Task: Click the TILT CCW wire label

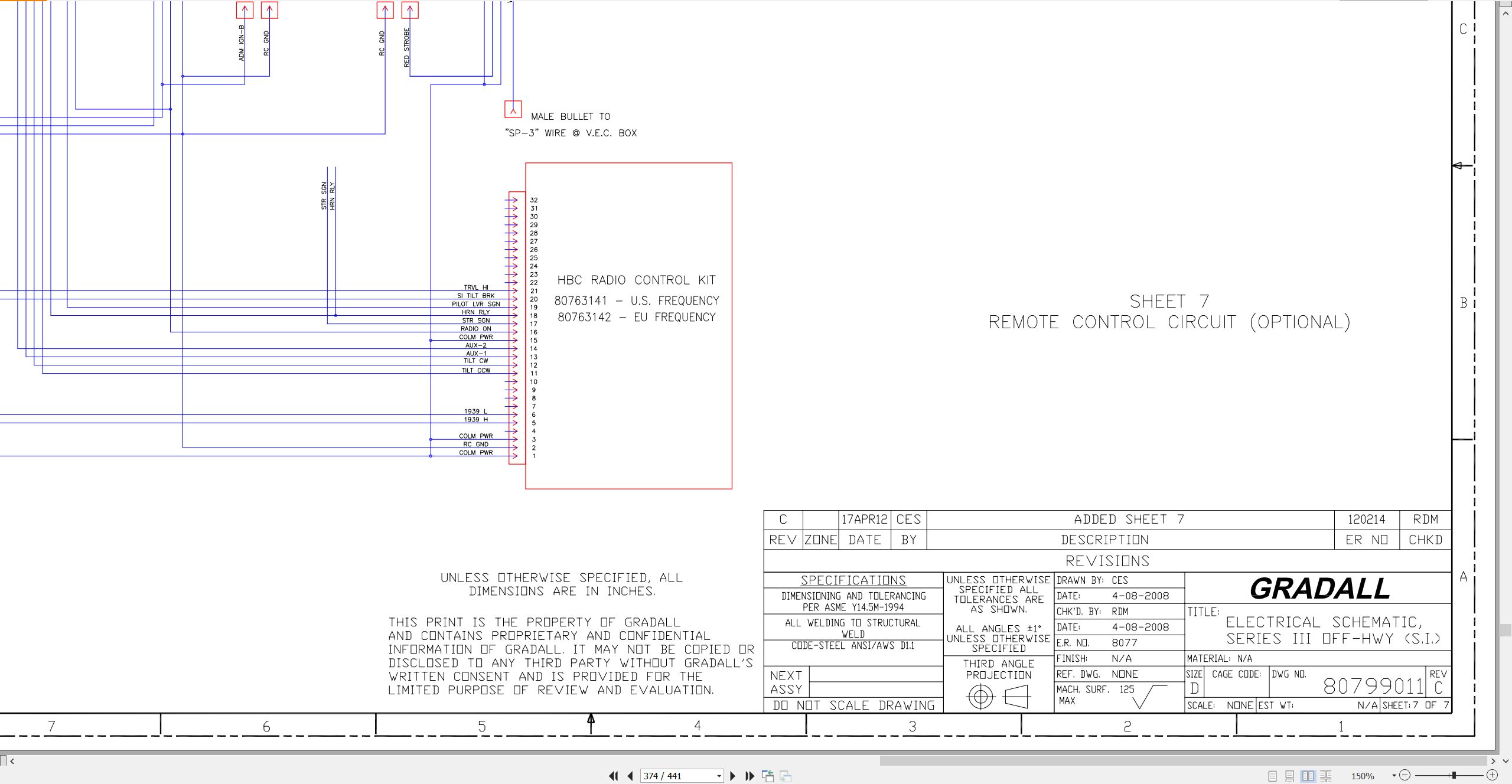Action: coord(475,370)
